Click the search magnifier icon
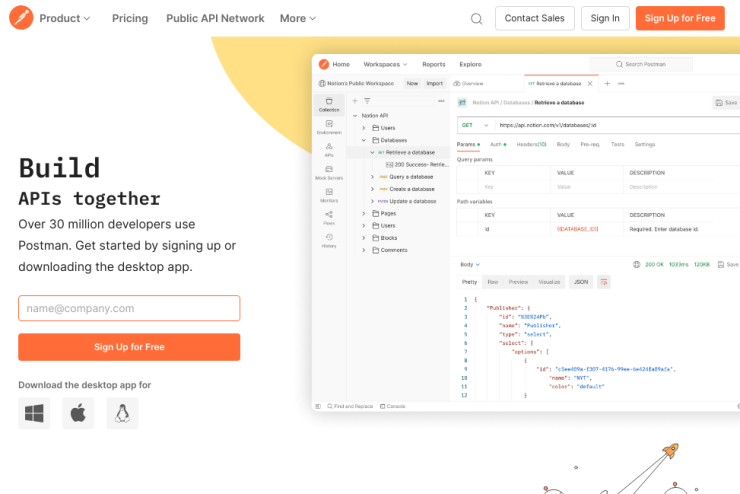 [477, 19]
